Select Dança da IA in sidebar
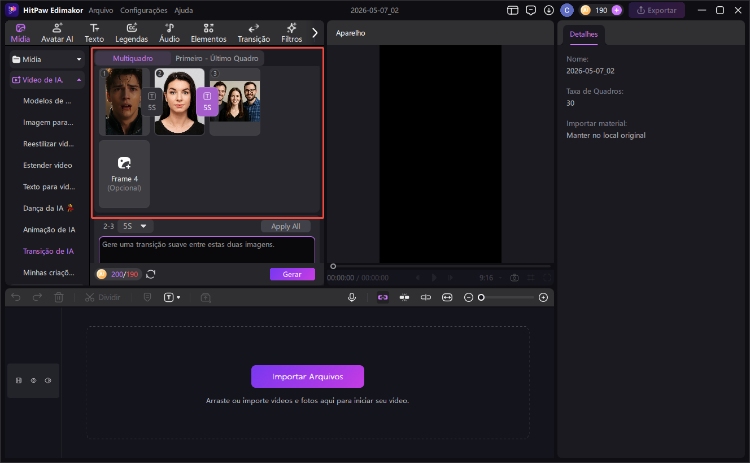This screenshot has width=750, height=463. coord(48,208)
